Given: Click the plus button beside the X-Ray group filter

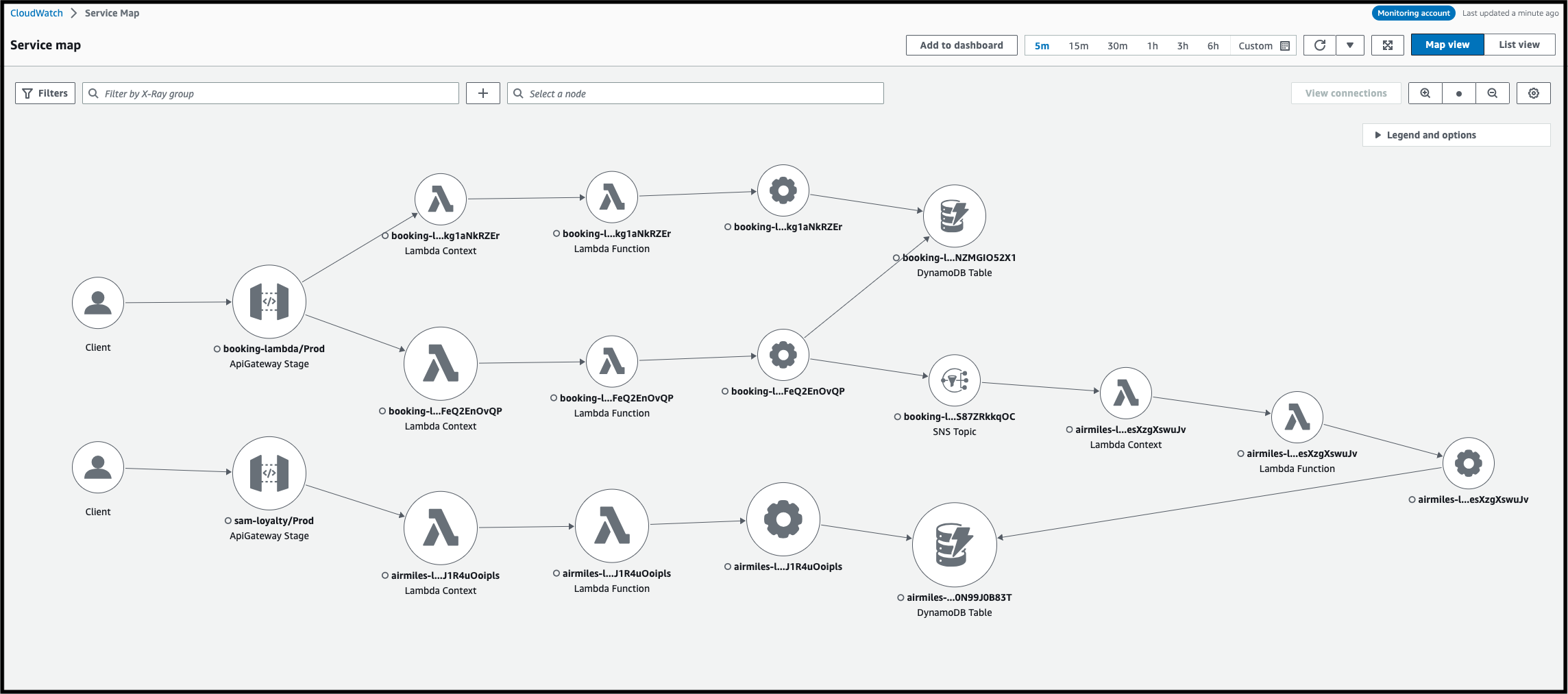Looking at the screenshot, I should click(483, 93).
